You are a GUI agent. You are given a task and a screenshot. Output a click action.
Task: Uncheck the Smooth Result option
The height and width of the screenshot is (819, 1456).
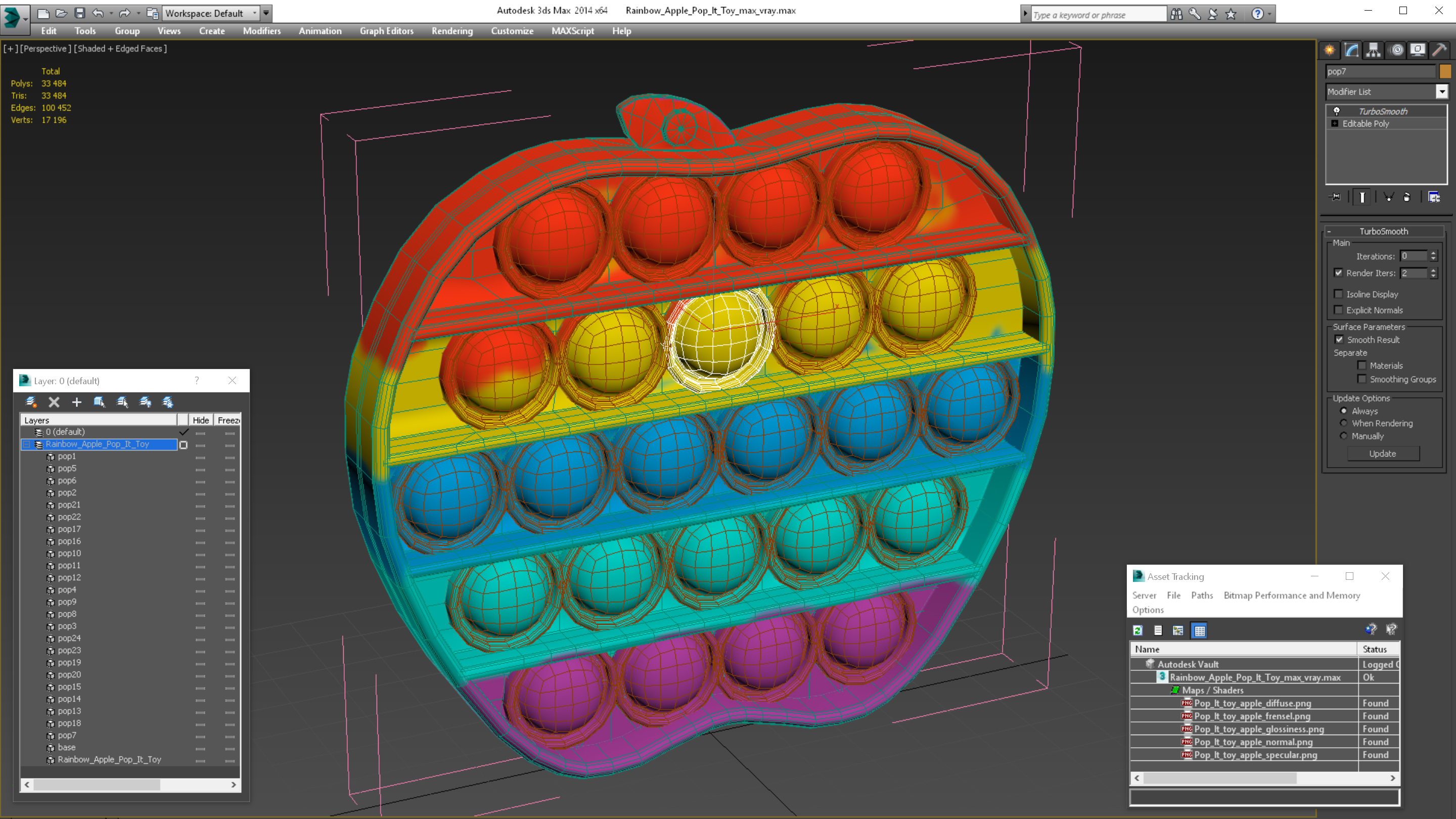(x=1339, y=340)
